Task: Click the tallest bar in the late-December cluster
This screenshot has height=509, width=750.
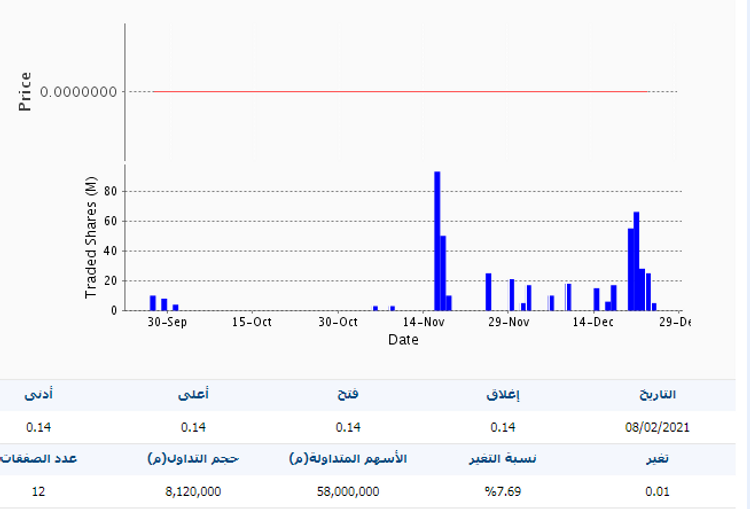Action: point(636,260)
